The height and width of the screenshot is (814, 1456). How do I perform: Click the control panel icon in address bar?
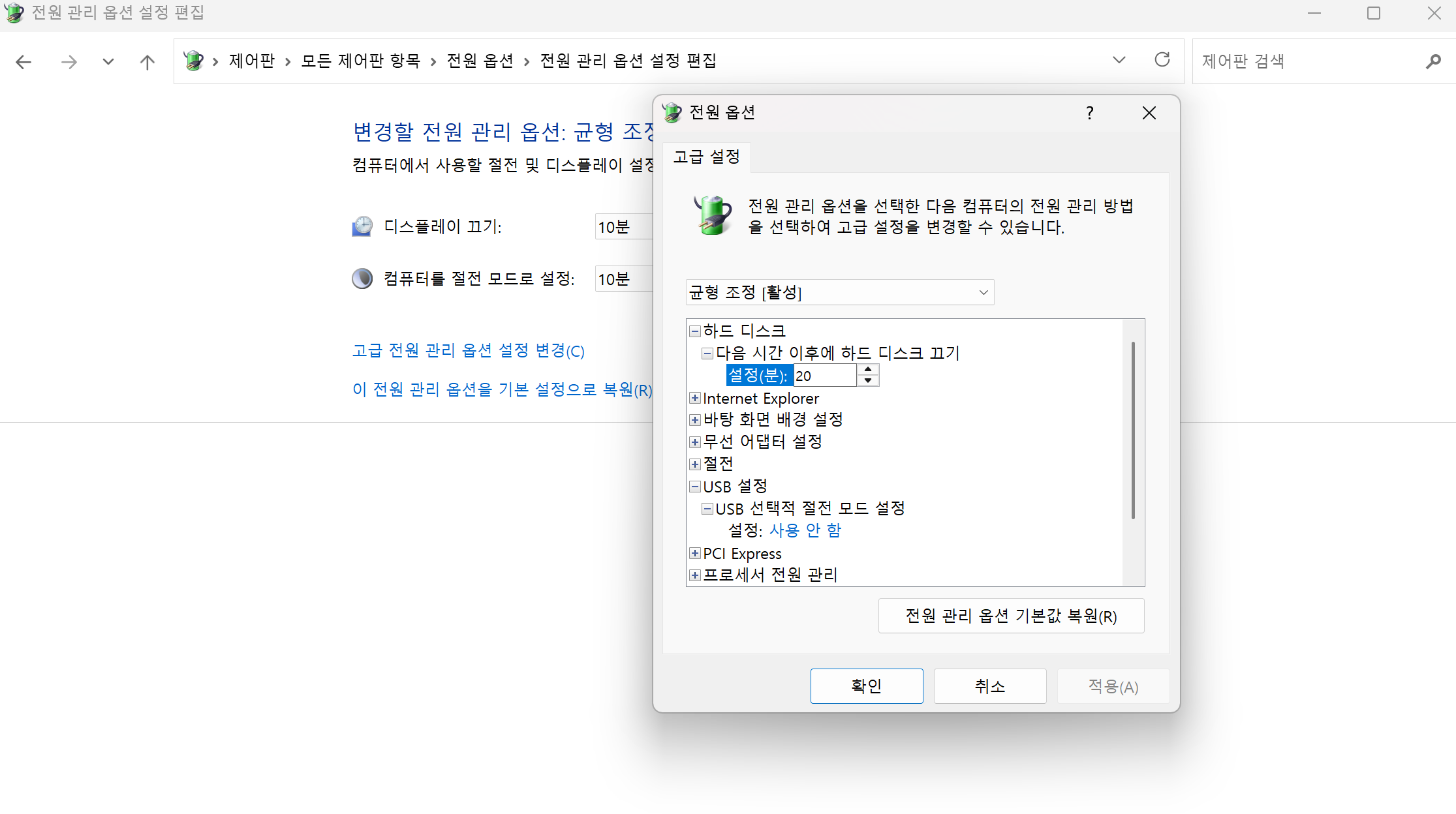[194, 61]
